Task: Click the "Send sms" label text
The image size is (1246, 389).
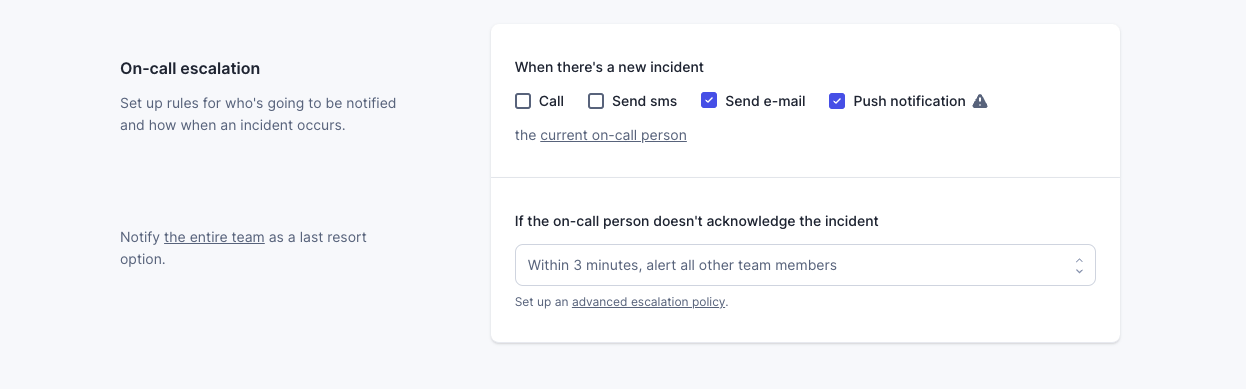Action: pyautogui.click(x=644, y=101)
